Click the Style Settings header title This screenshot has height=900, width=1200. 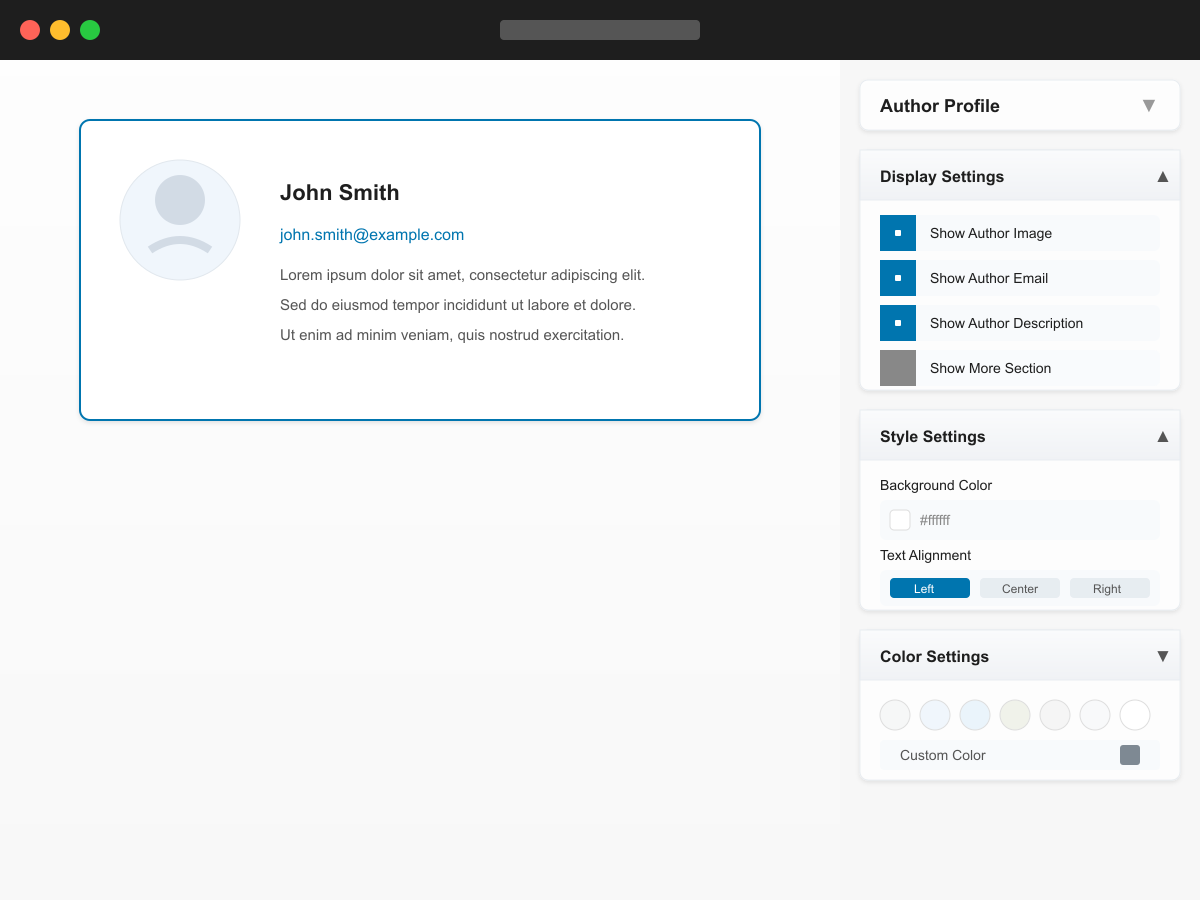point(933,436)
